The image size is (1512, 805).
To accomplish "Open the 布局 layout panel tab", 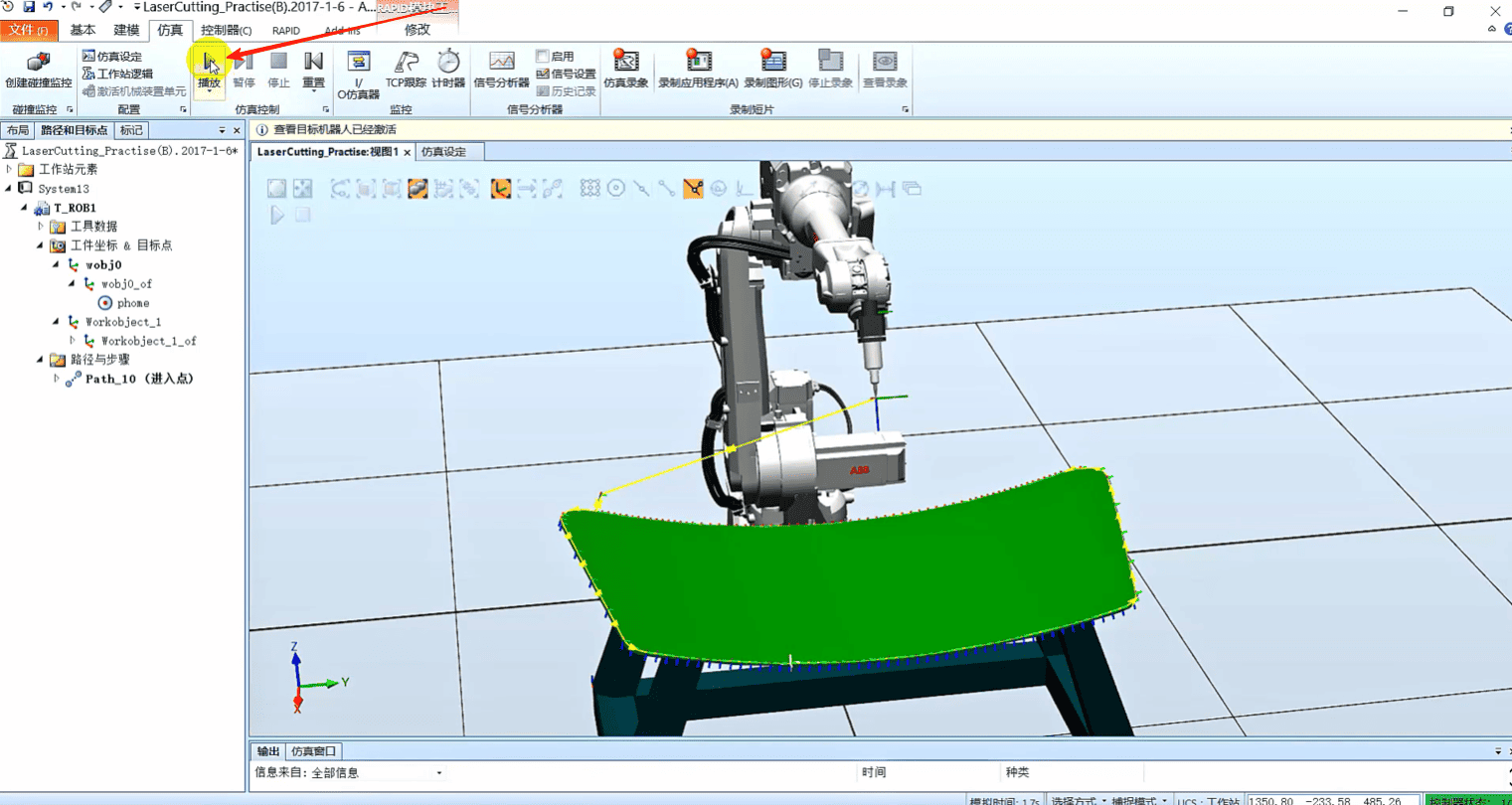I will 18,130.
